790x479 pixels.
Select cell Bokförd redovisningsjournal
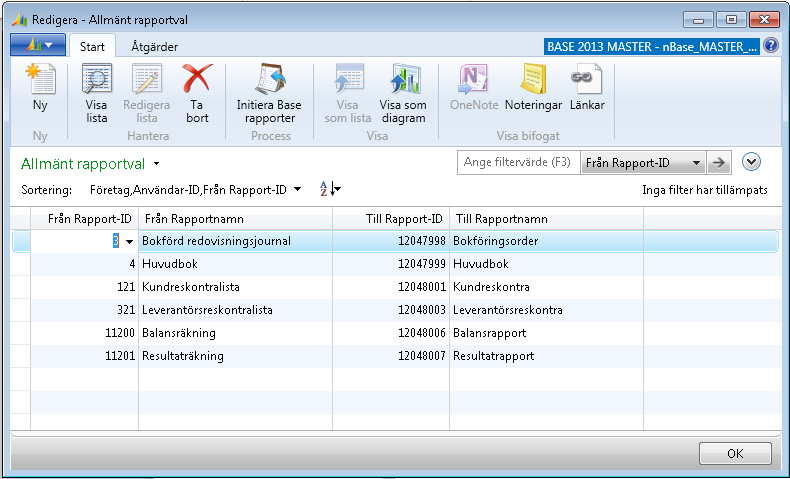pyautogui.click(x=235, y=241)
